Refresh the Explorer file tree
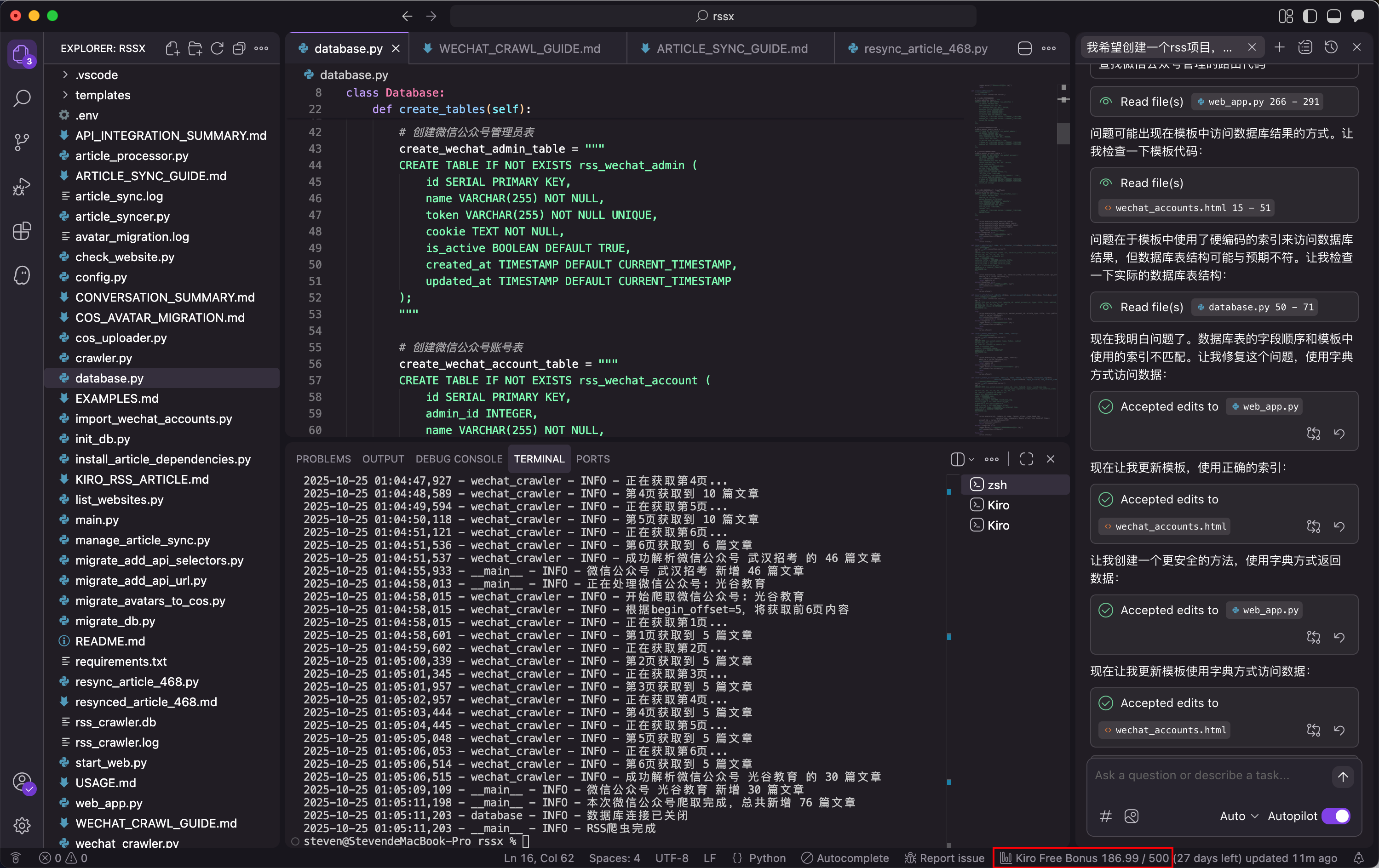Screen dimensions: 1379x868 click(x=217, y=49)
